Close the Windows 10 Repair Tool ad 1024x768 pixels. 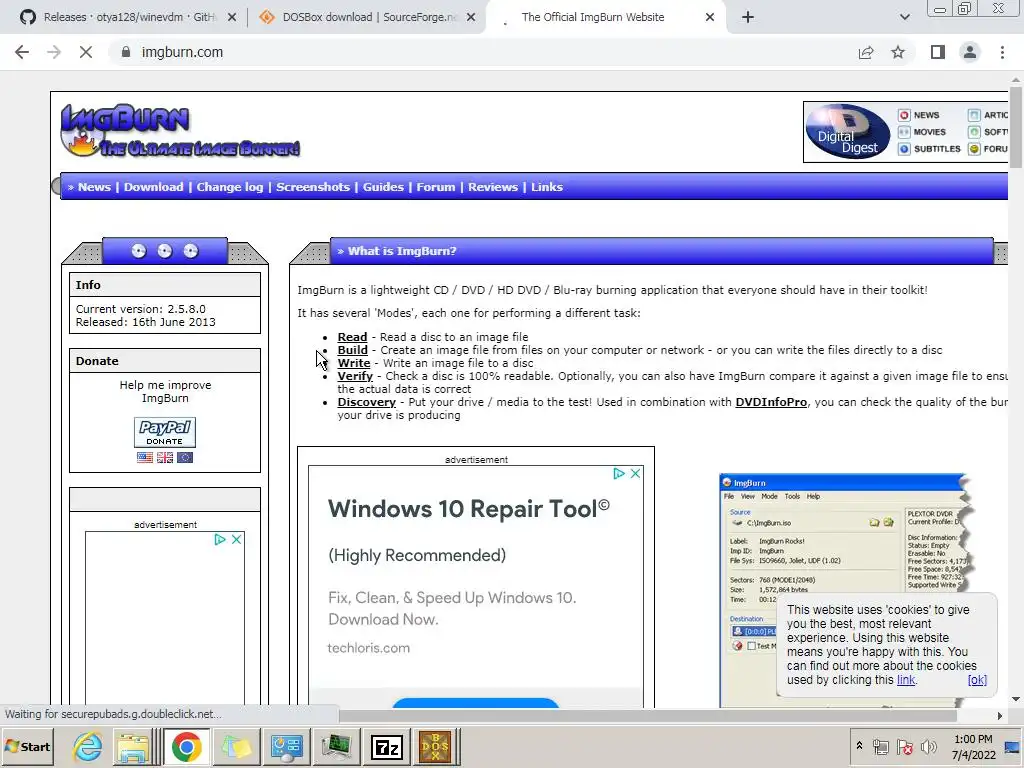coord(635,473)
